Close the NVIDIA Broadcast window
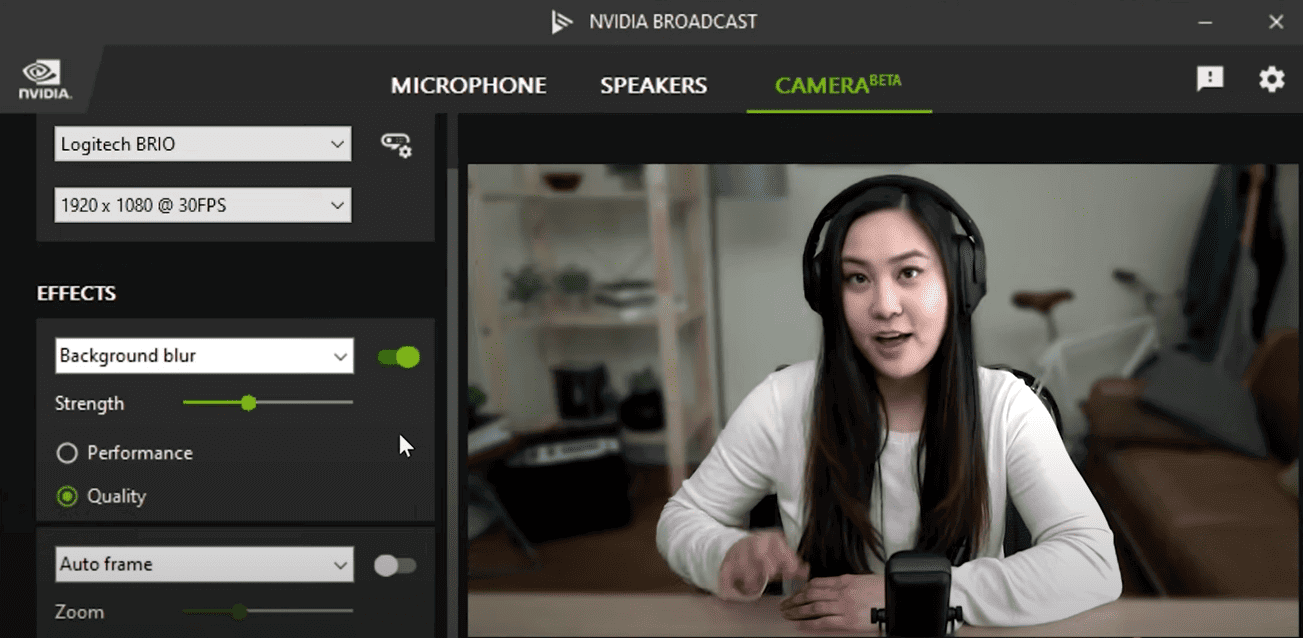The image size is (1303, 638). pyautogui.click(x=1276, y=22)
